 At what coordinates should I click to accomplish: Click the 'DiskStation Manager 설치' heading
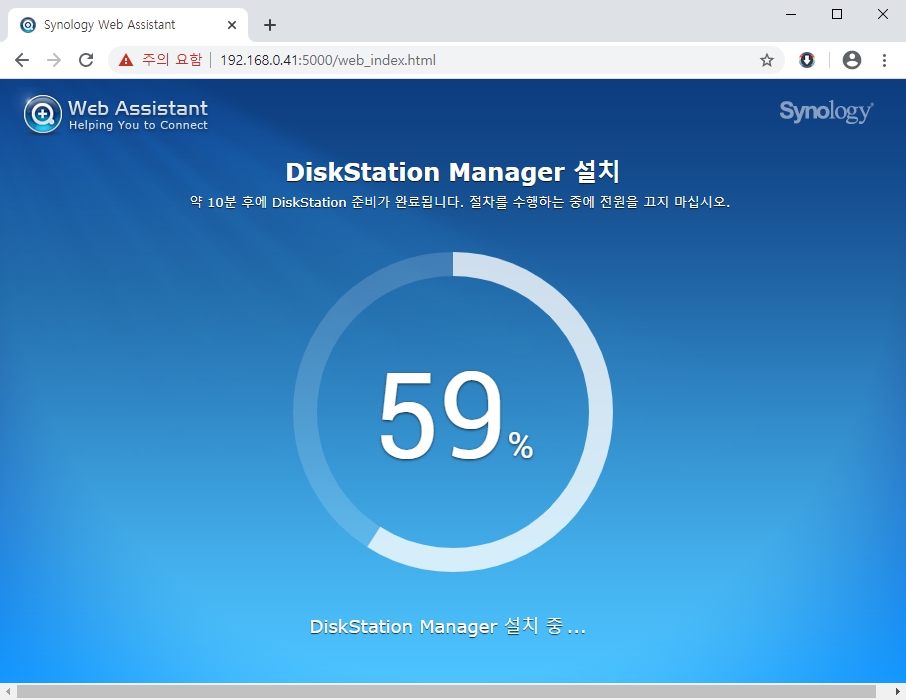453,172
